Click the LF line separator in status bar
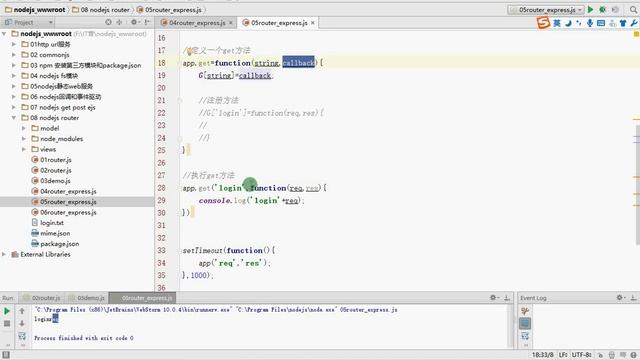Image resolution: width=640 pixels, height=360 pixels. [563, 355]
